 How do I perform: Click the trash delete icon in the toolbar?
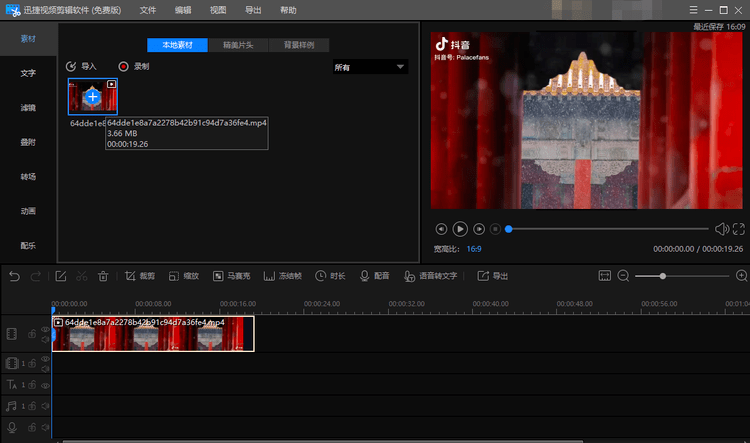pyautogui.click(x=103, y=276)
